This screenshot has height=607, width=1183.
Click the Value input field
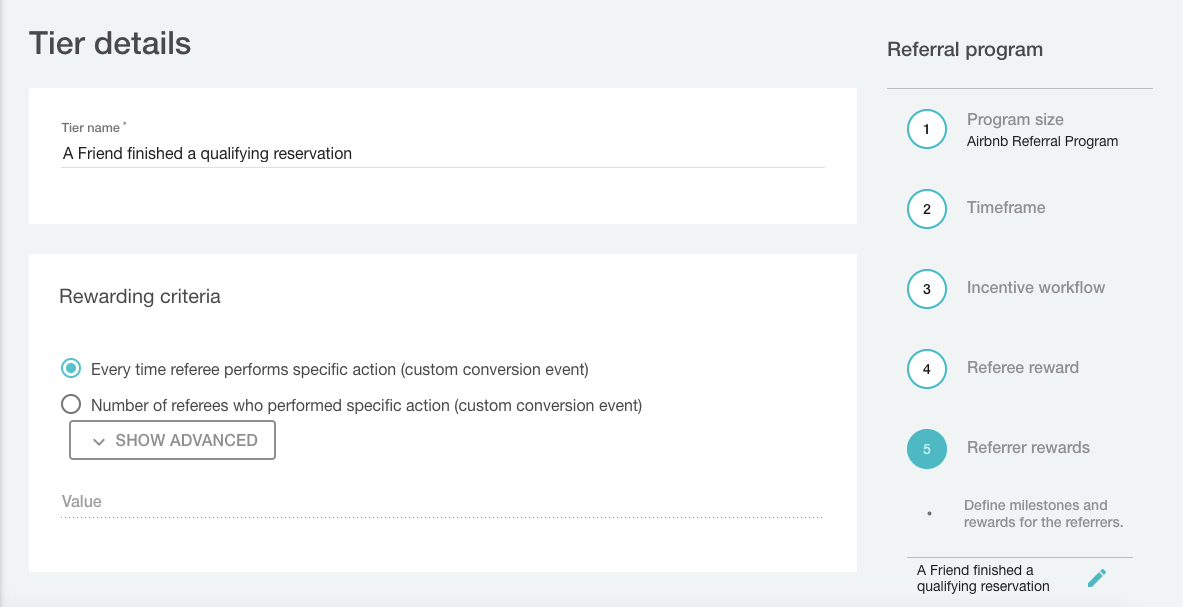pos(442,502)
